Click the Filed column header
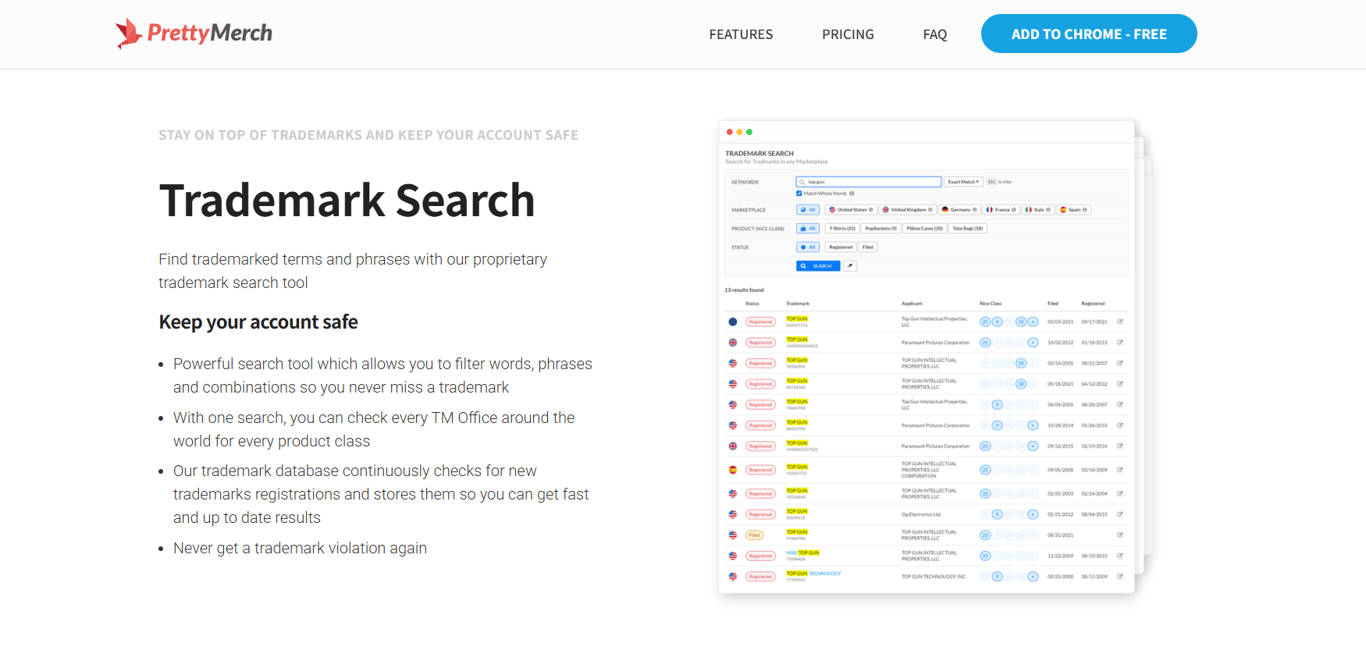The image size is (1366, 672). pyautogui.click(x=1053, y=303)
